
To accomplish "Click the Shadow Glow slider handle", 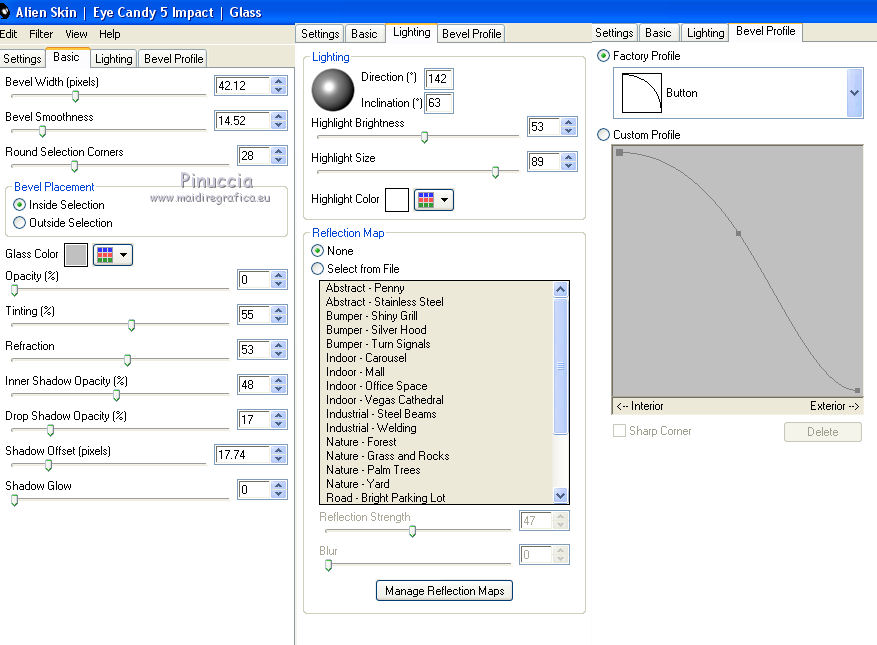I will (15, 501).
